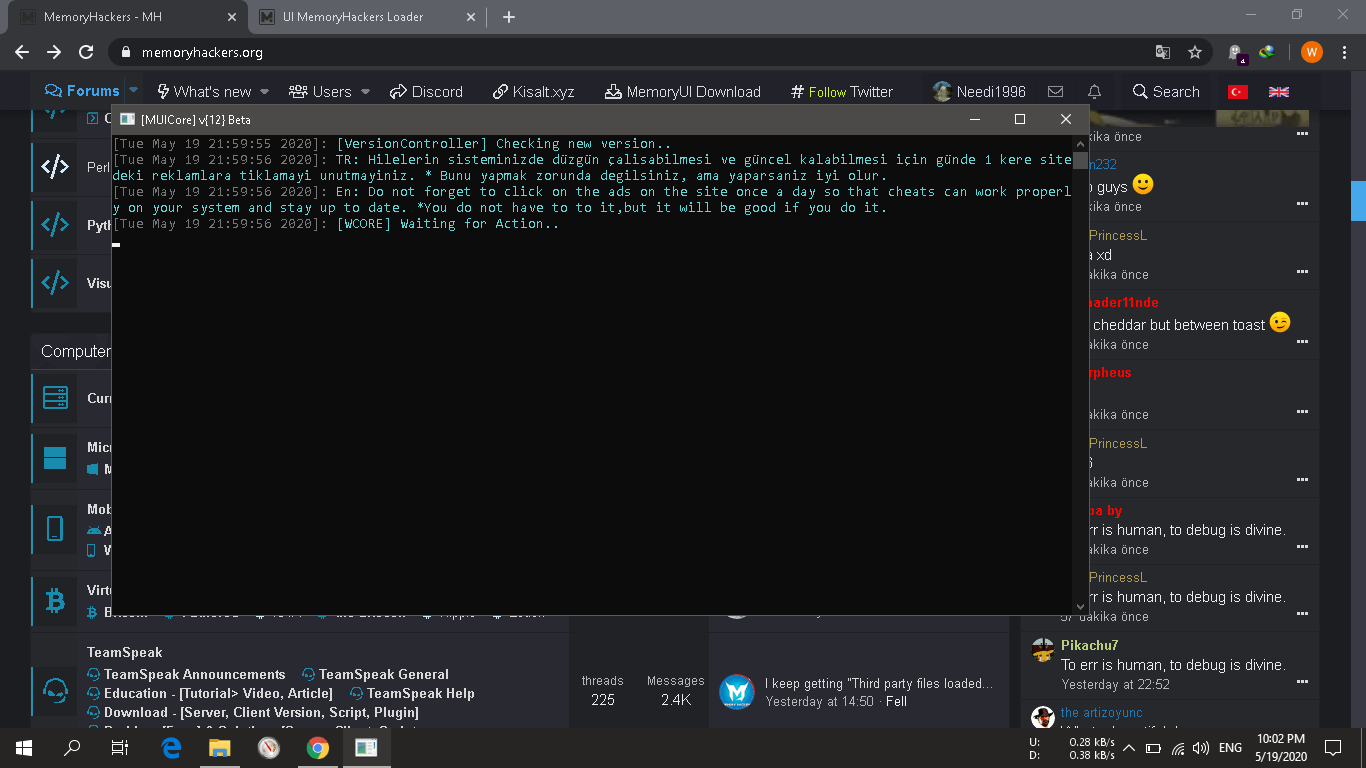Image resolution: width=1366 pixels, height=768 pixels.
Task: Go forward in browser
Action: tap(54, 52)
